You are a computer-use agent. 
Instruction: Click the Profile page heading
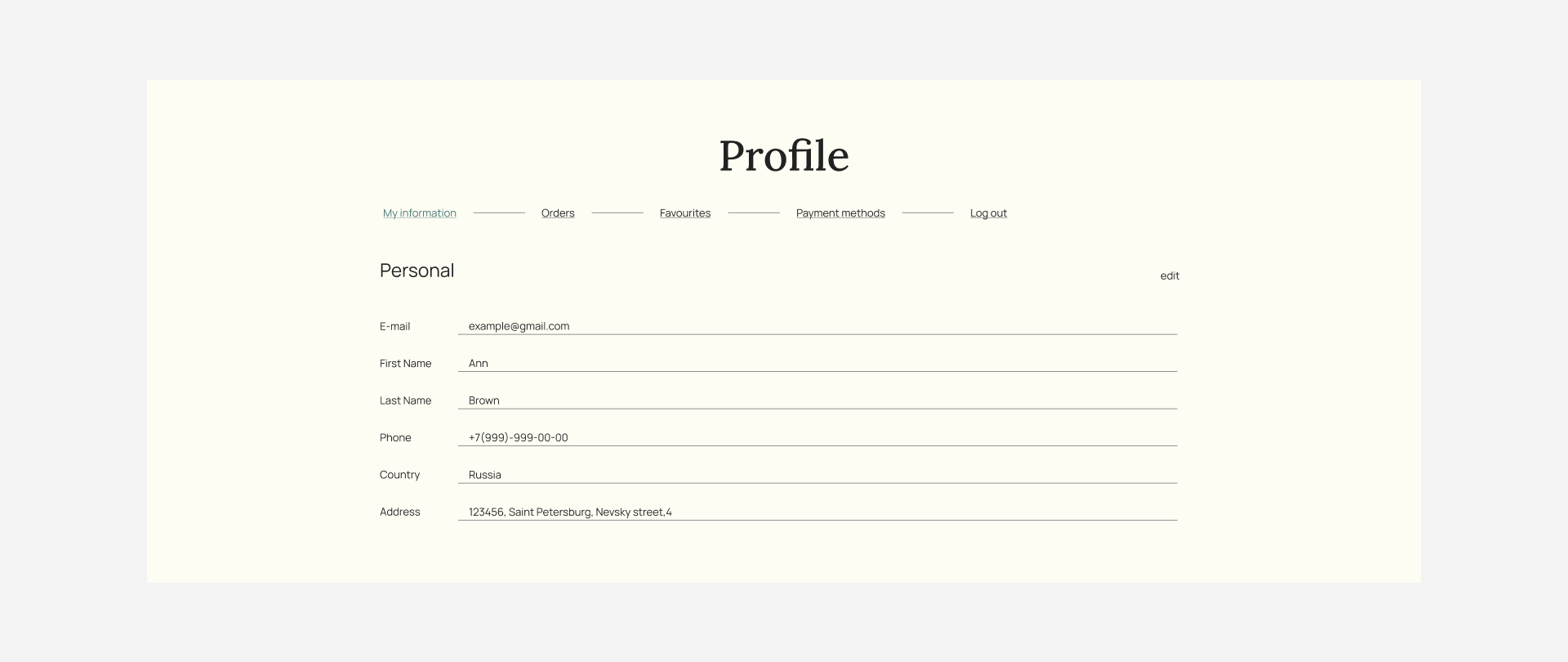click(x=783, y=155)
